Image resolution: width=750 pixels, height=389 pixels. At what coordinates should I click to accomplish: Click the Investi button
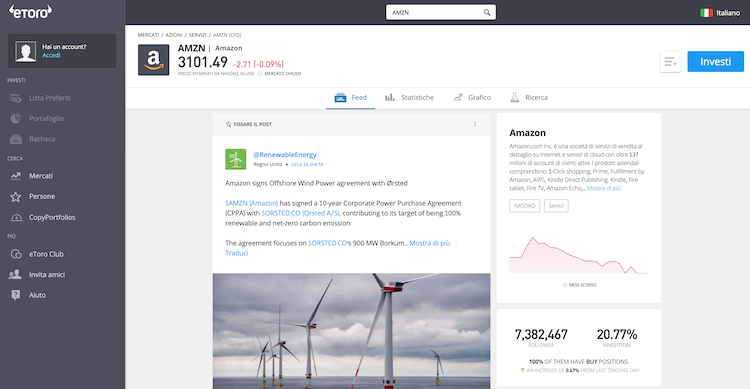[716, 62]
